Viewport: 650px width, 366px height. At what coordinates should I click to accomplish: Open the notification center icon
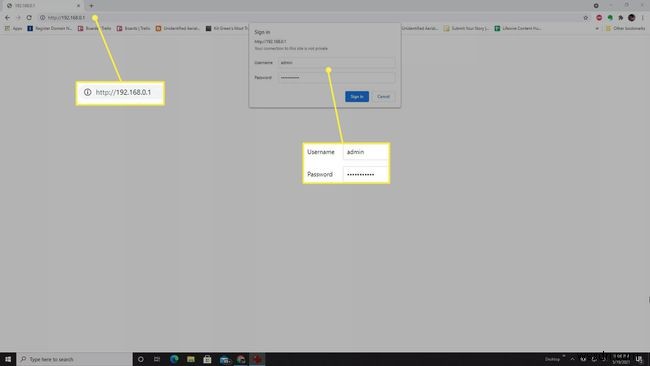pos(640,359)
